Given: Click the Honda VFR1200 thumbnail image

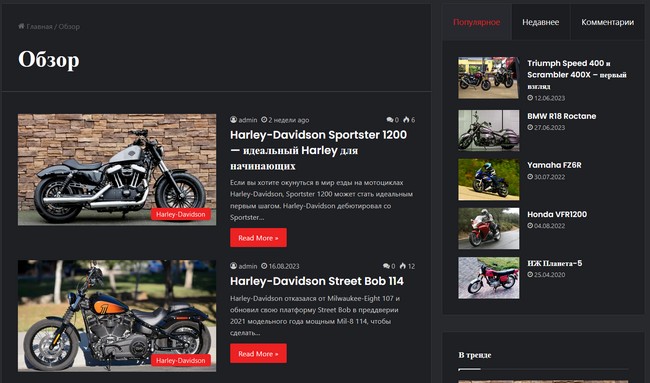Looking at the screenshot, I should coord(488,228).
